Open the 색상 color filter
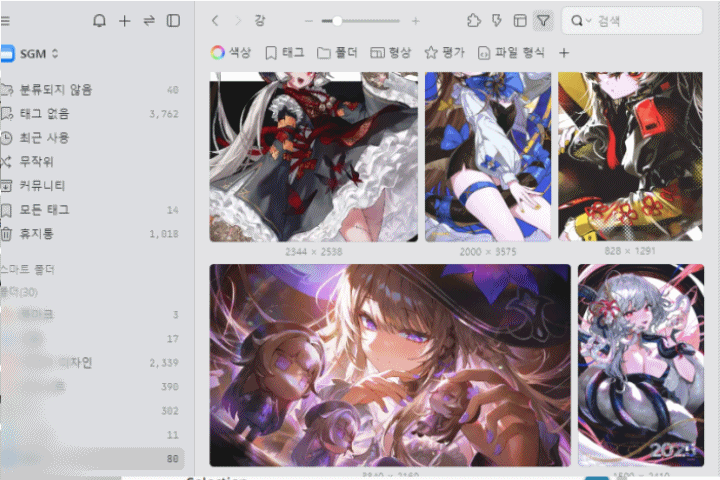Image resolution: width=720 pixels, height=480 pixels. coord(231,53)
